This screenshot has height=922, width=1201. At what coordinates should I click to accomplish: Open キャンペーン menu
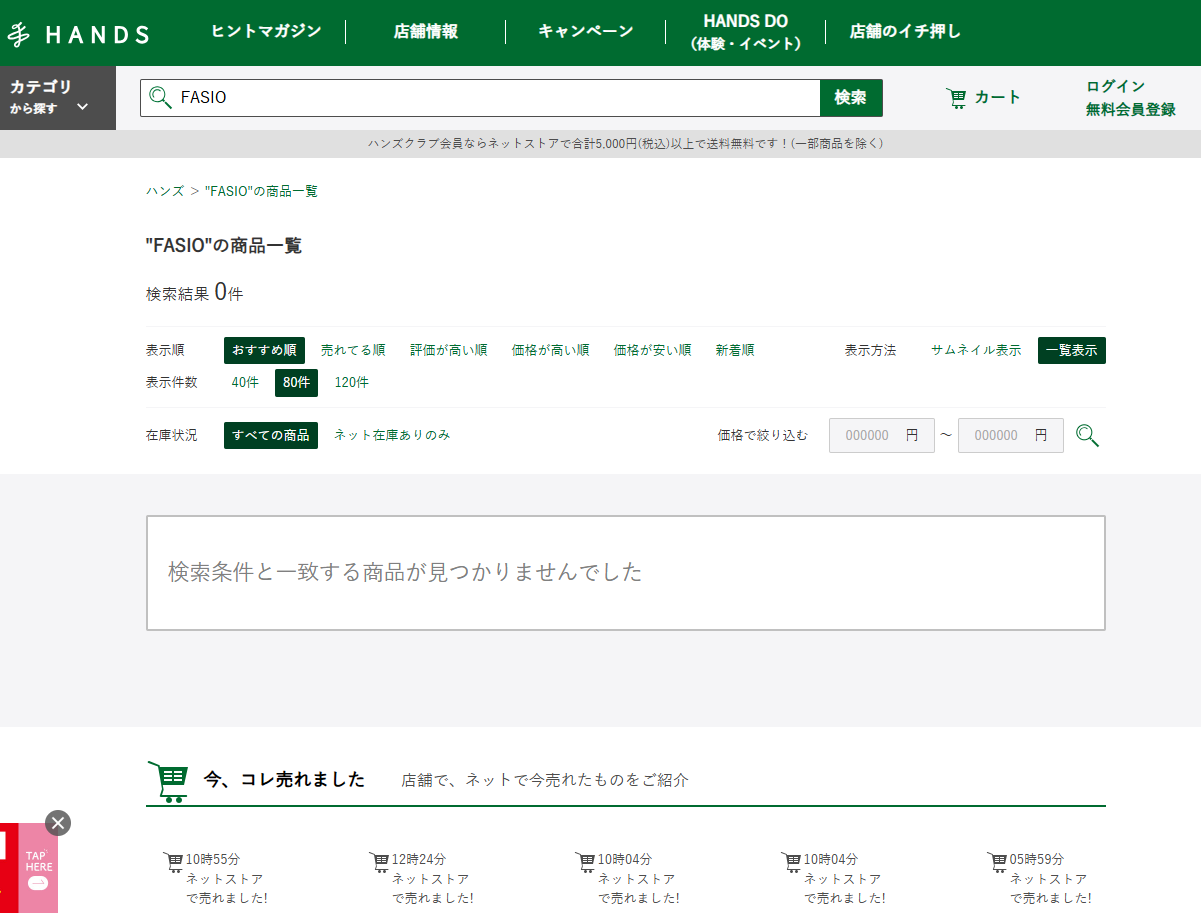click(x=586, y=31)
